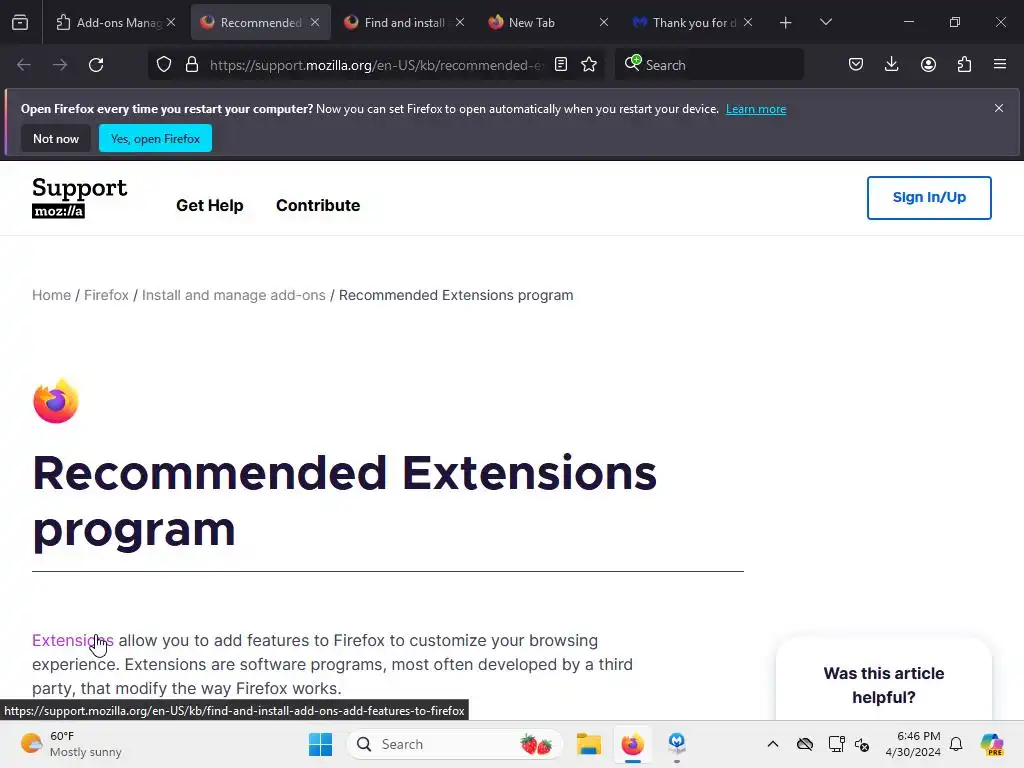Open the display network tray icon
Image resolution: width=1024 pixels, height=768 pixels.
point(837,744)
